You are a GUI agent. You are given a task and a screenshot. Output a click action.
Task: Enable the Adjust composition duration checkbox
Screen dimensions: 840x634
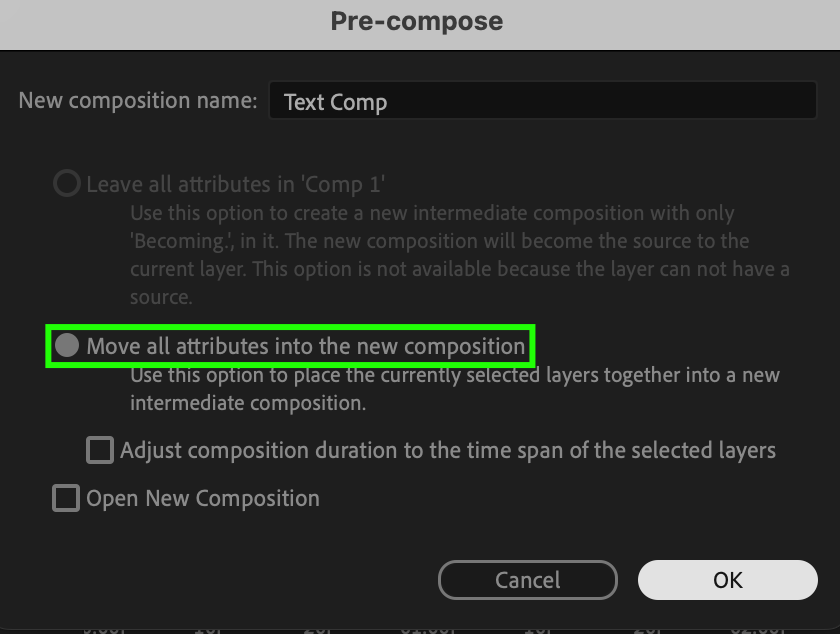pyautogui.click(x=100, y=450)
